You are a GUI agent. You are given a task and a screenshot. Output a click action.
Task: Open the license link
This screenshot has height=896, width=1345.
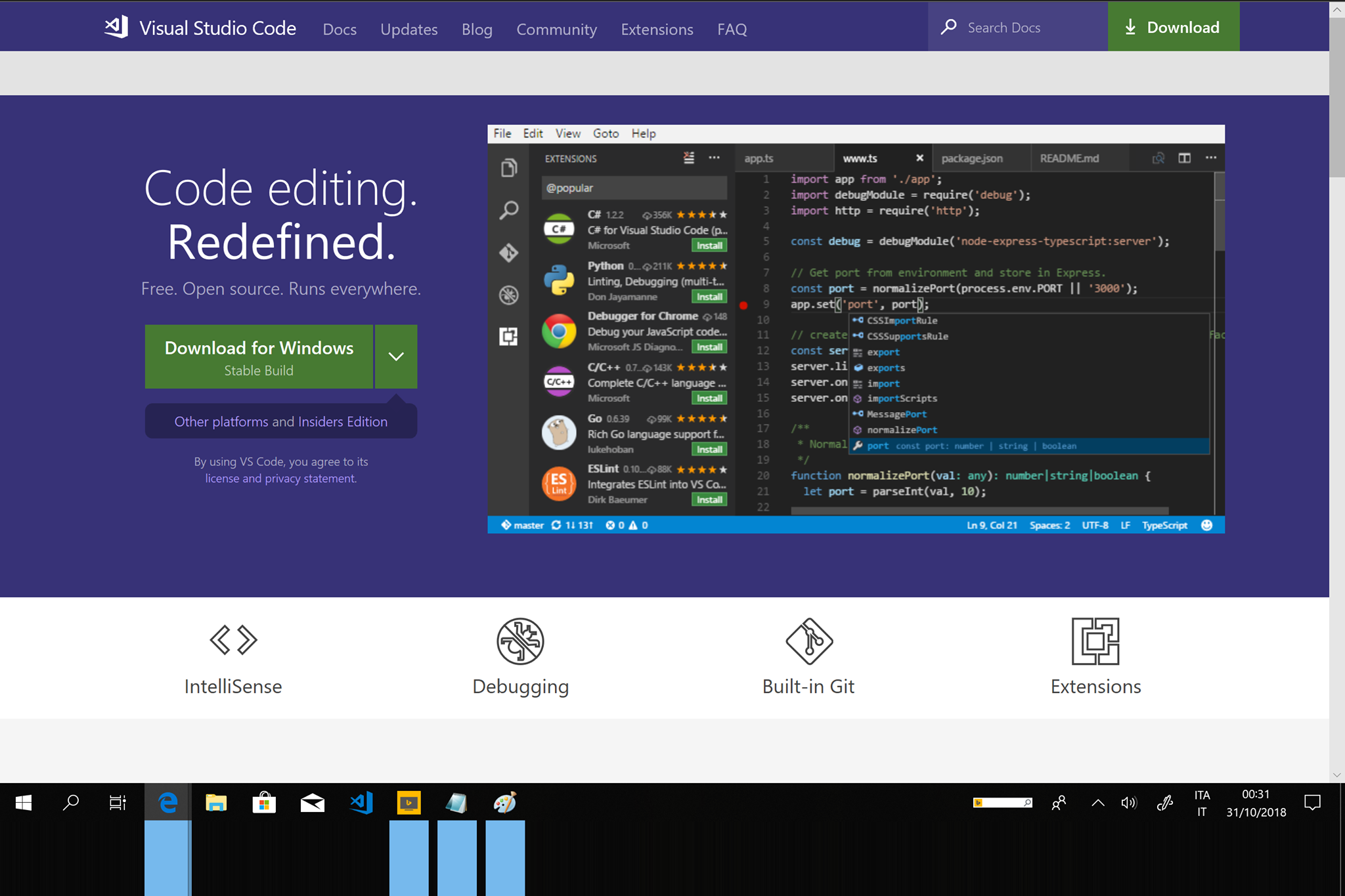click(x=222, y=478)
